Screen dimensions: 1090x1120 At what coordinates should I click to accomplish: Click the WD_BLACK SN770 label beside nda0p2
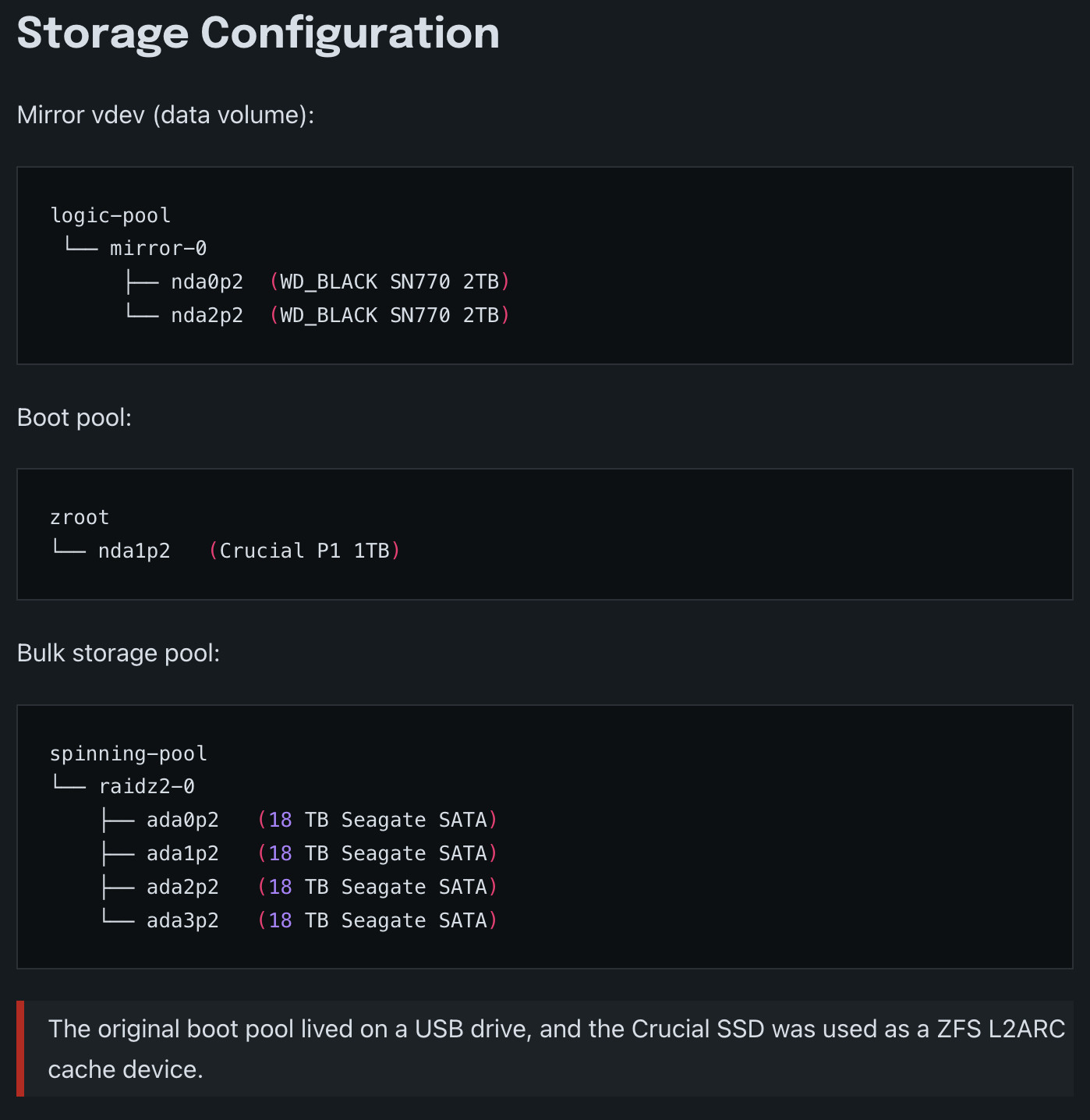coord(389,282)
